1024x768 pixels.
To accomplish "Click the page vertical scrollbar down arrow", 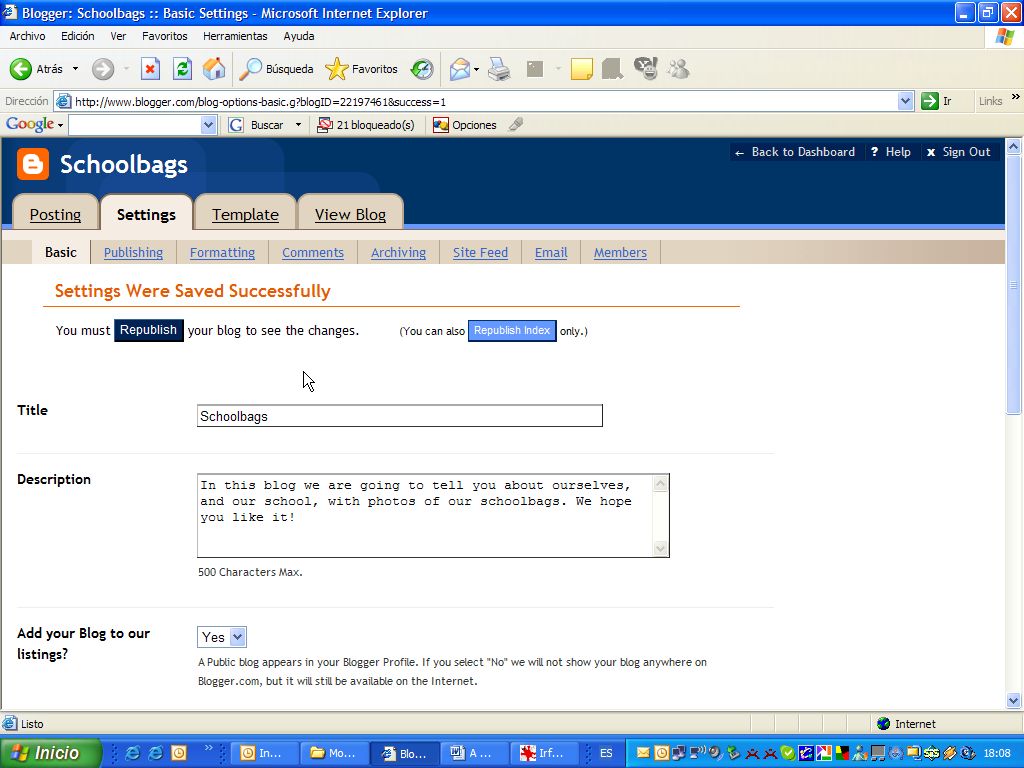I will point(1014,701).
